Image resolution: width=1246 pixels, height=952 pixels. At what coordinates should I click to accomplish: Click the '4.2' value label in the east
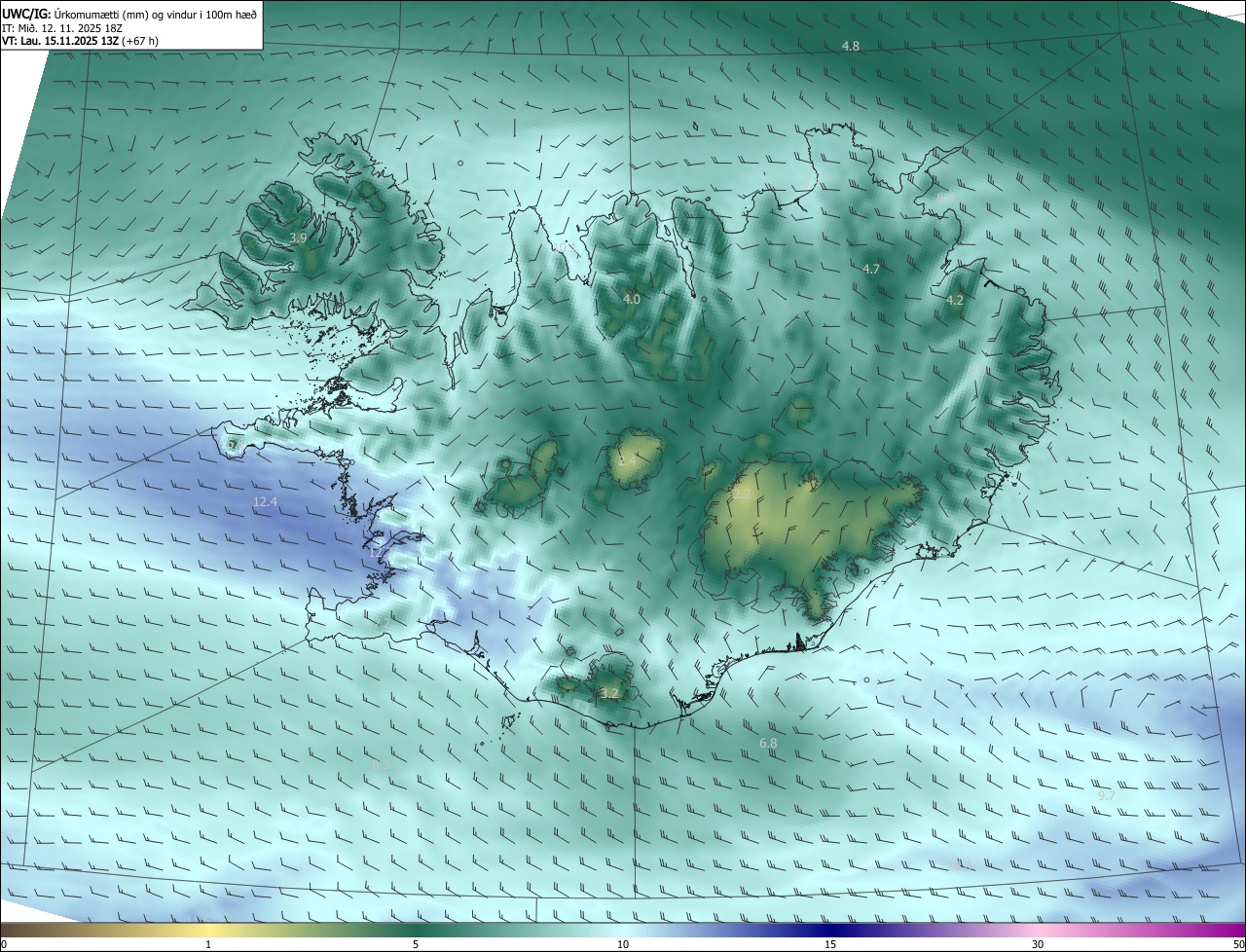(x=955, y=301)
